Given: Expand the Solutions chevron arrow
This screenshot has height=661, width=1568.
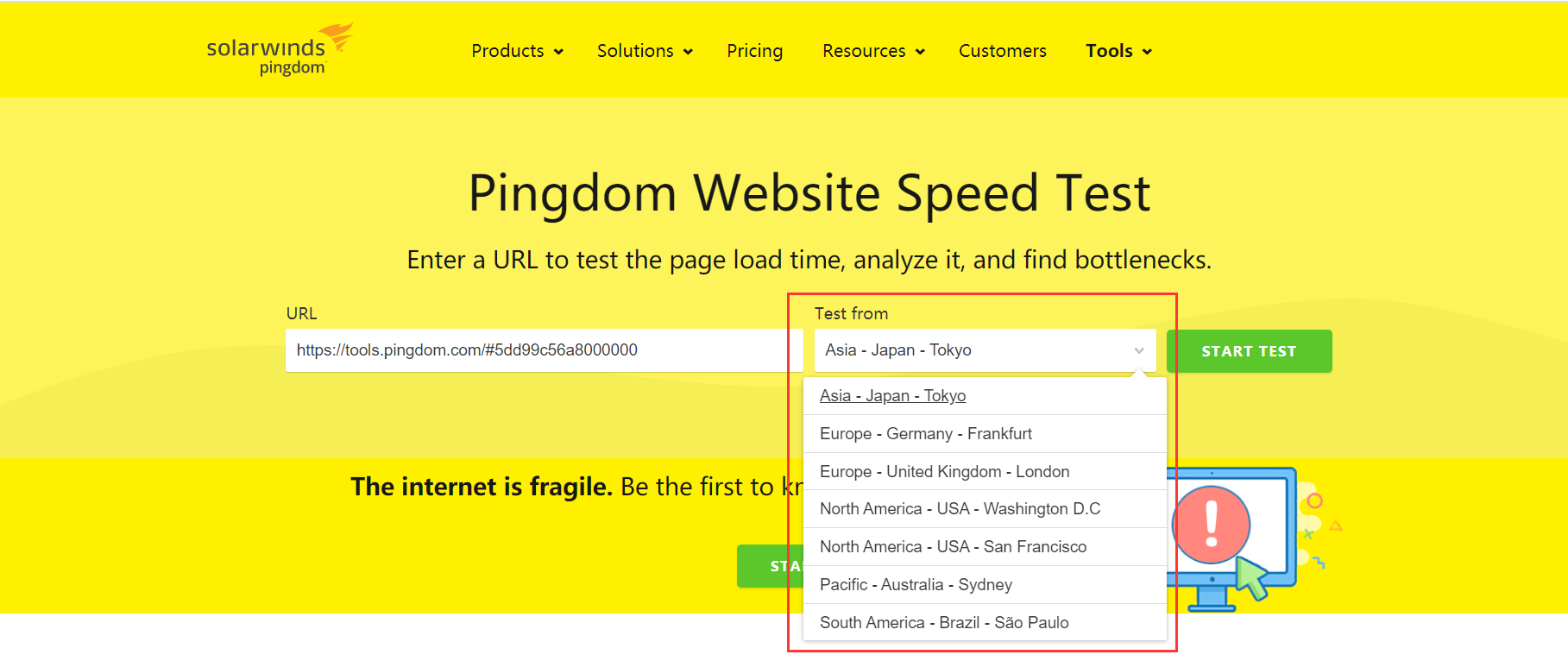Looking at the screenshot, I should (x=688, y=52).
